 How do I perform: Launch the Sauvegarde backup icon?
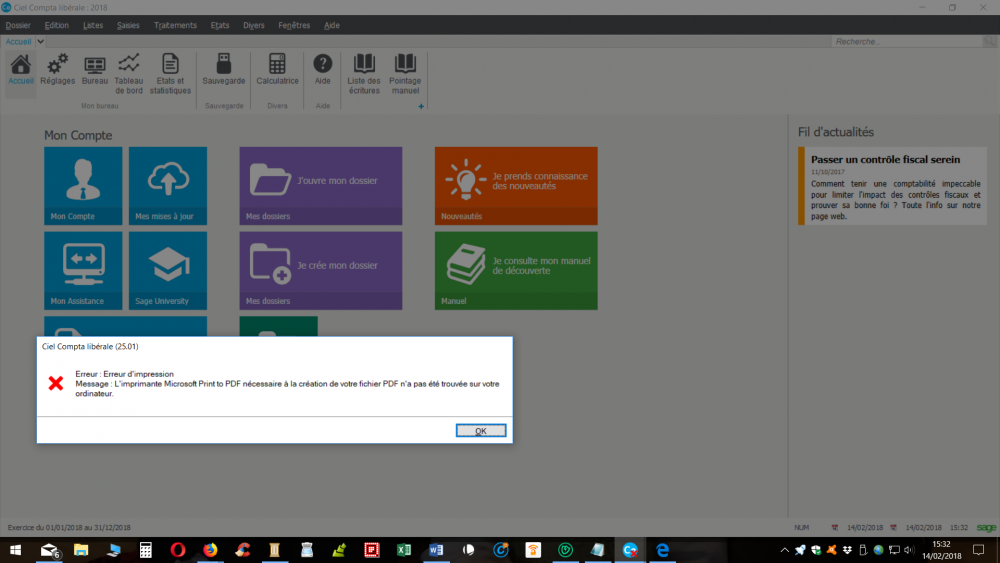(224, 69)
